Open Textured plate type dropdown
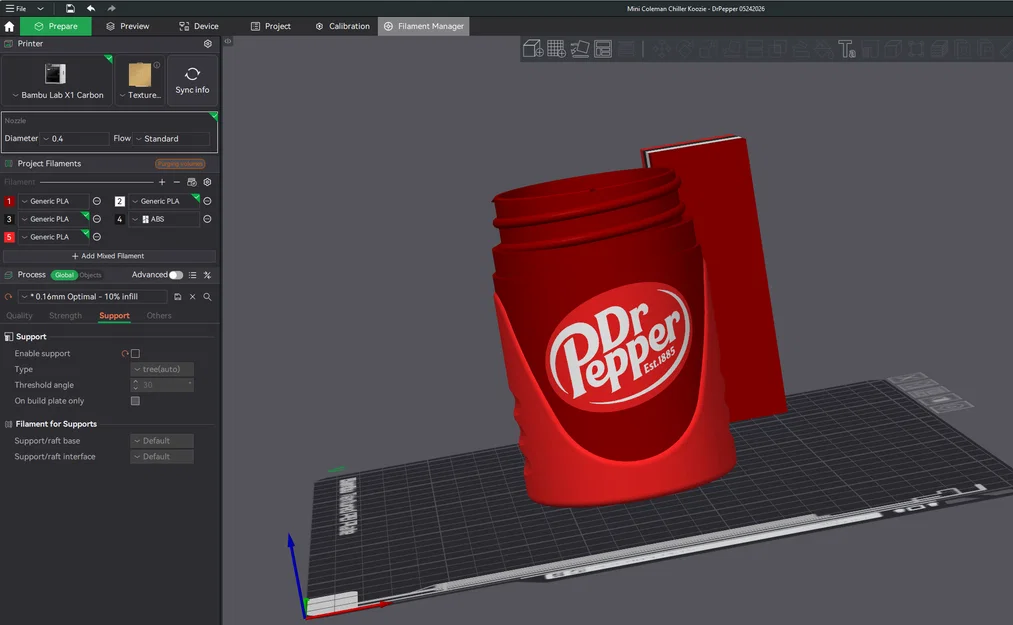 click(x=140, y=81)
